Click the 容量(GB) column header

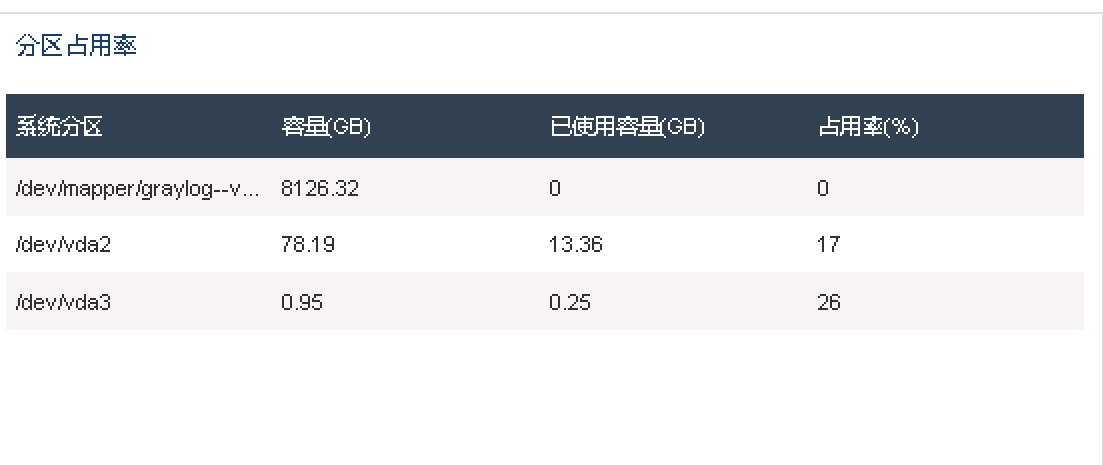[x=327, y=127]
